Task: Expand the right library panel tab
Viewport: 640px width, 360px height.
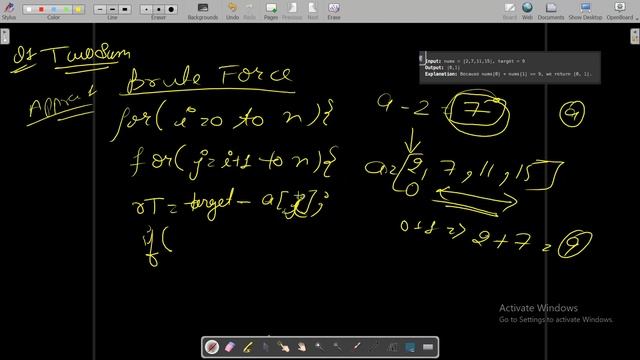Action: pos(635,36)
